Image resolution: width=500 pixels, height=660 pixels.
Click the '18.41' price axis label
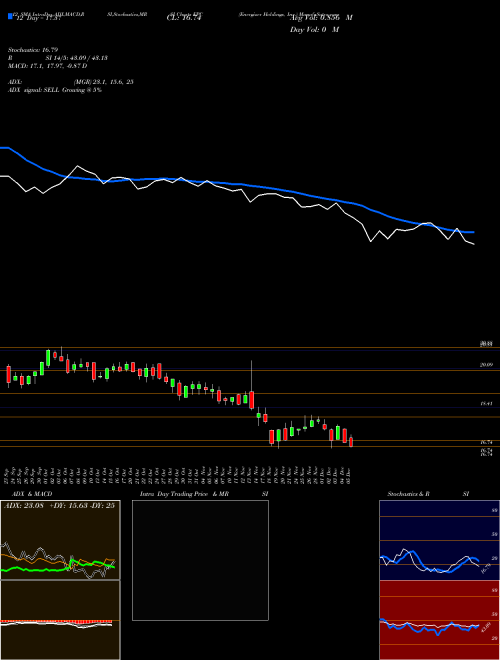pyautogui.click(x=486, y=404)
